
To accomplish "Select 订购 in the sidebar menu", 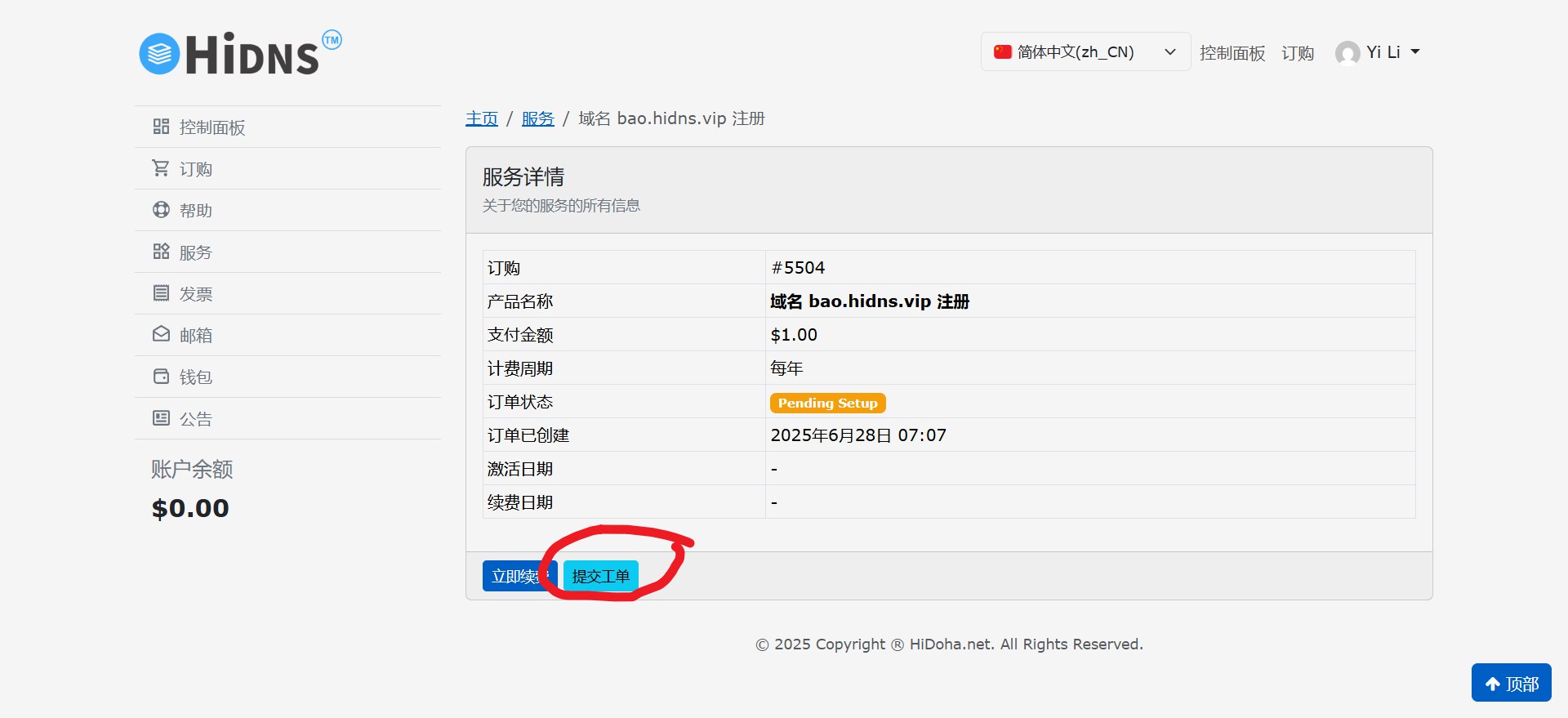I will click(x=287, y=168).
